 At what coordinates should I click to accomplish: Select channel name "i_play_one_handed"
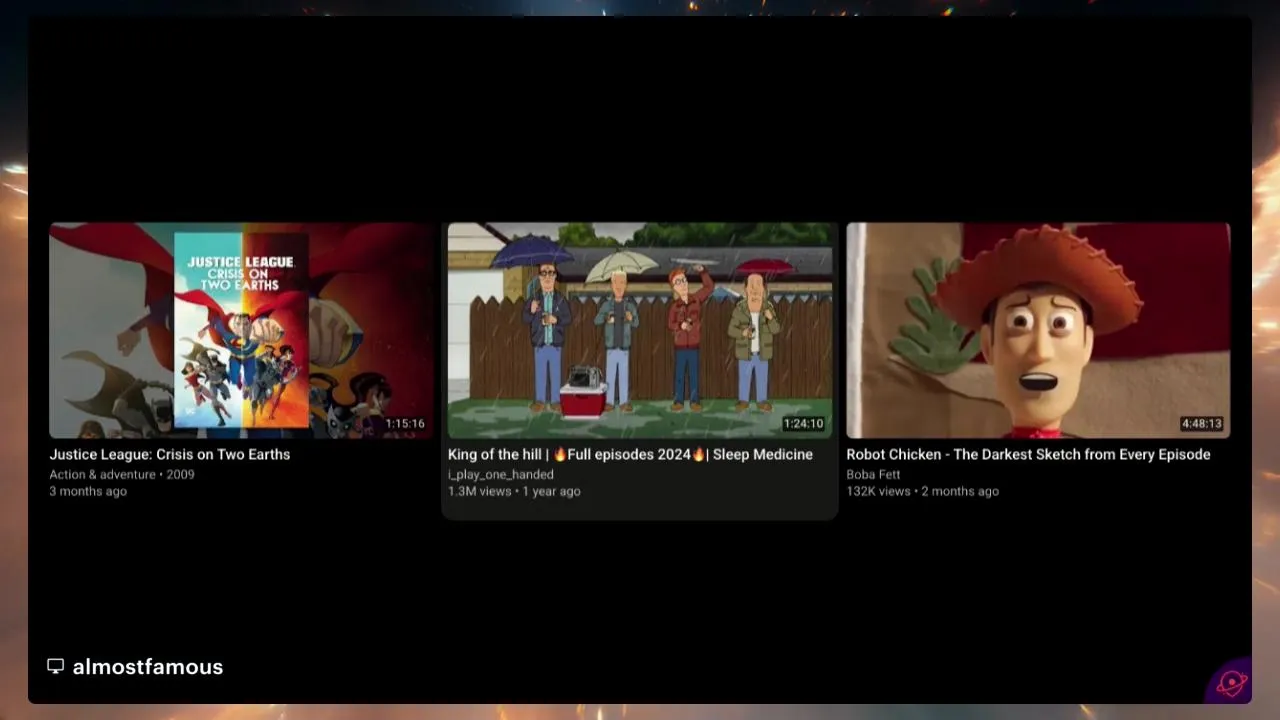click(x=501, y=474)
